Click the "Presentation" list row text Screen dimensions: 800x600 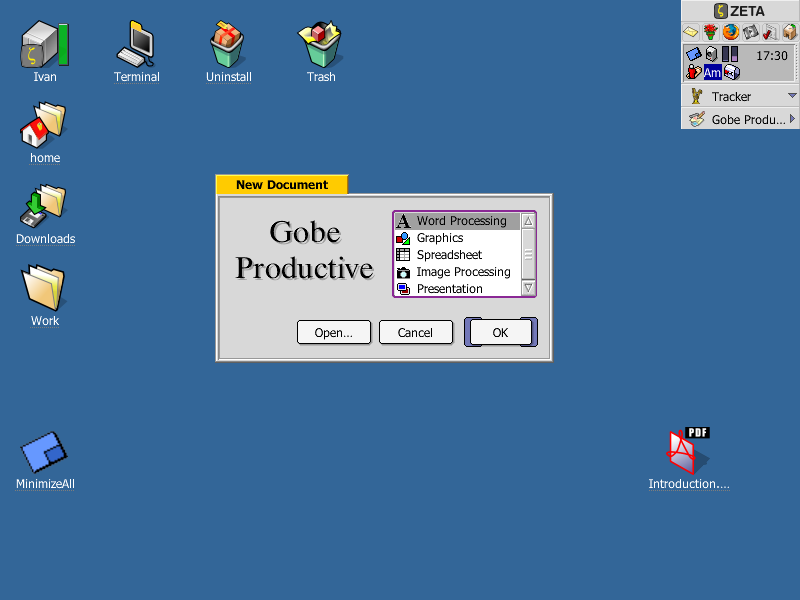(449, 289)
